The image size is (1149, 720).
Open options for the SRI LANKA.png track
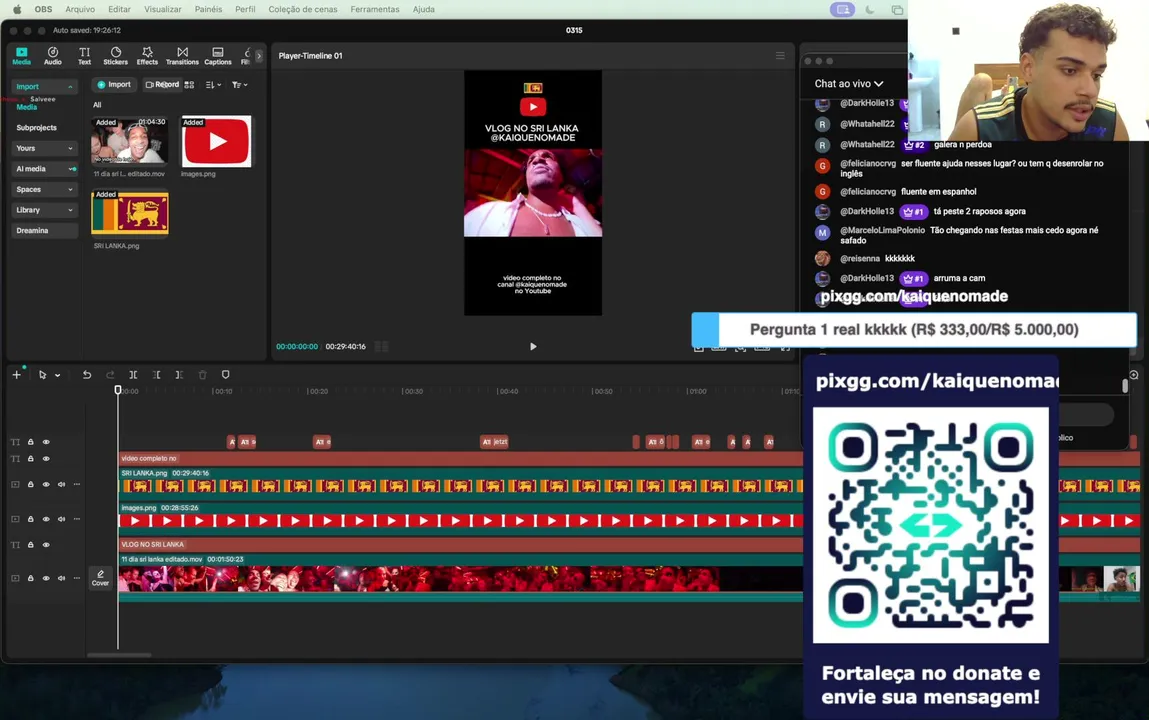click(76, 484)
